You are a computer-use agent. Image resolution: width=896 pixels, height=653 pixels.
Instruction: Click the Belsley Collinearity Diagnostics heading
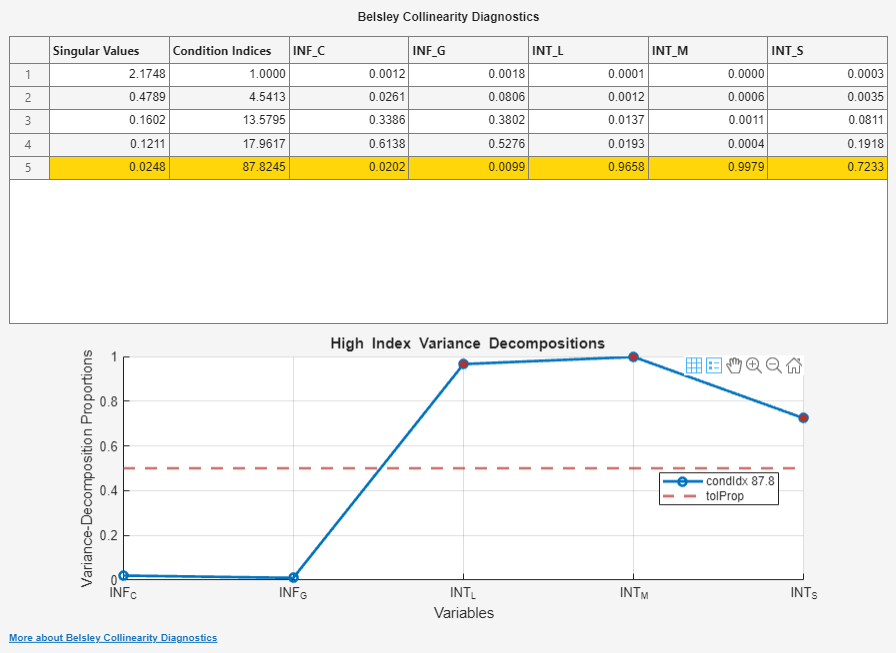tap(448, 17)
